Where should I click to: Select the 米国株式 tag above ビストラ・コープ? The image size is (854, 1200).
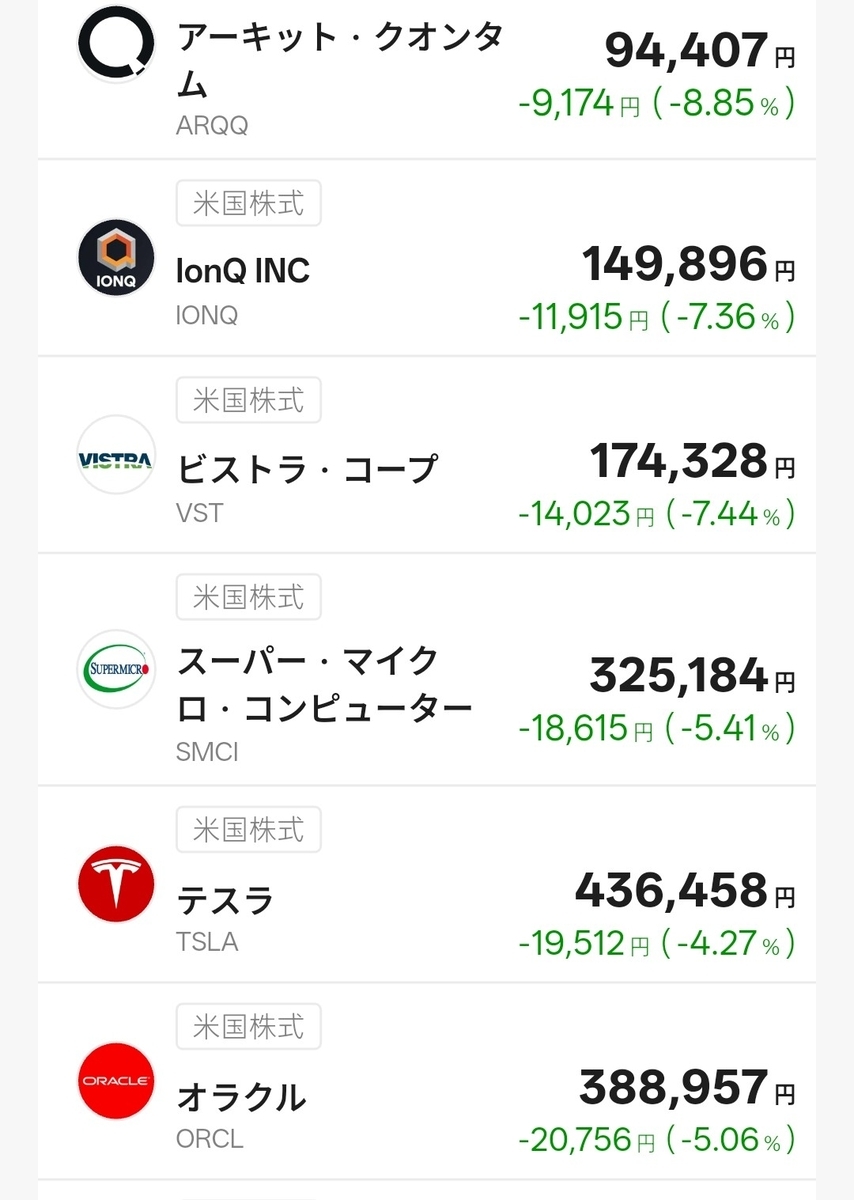[248, 402]
